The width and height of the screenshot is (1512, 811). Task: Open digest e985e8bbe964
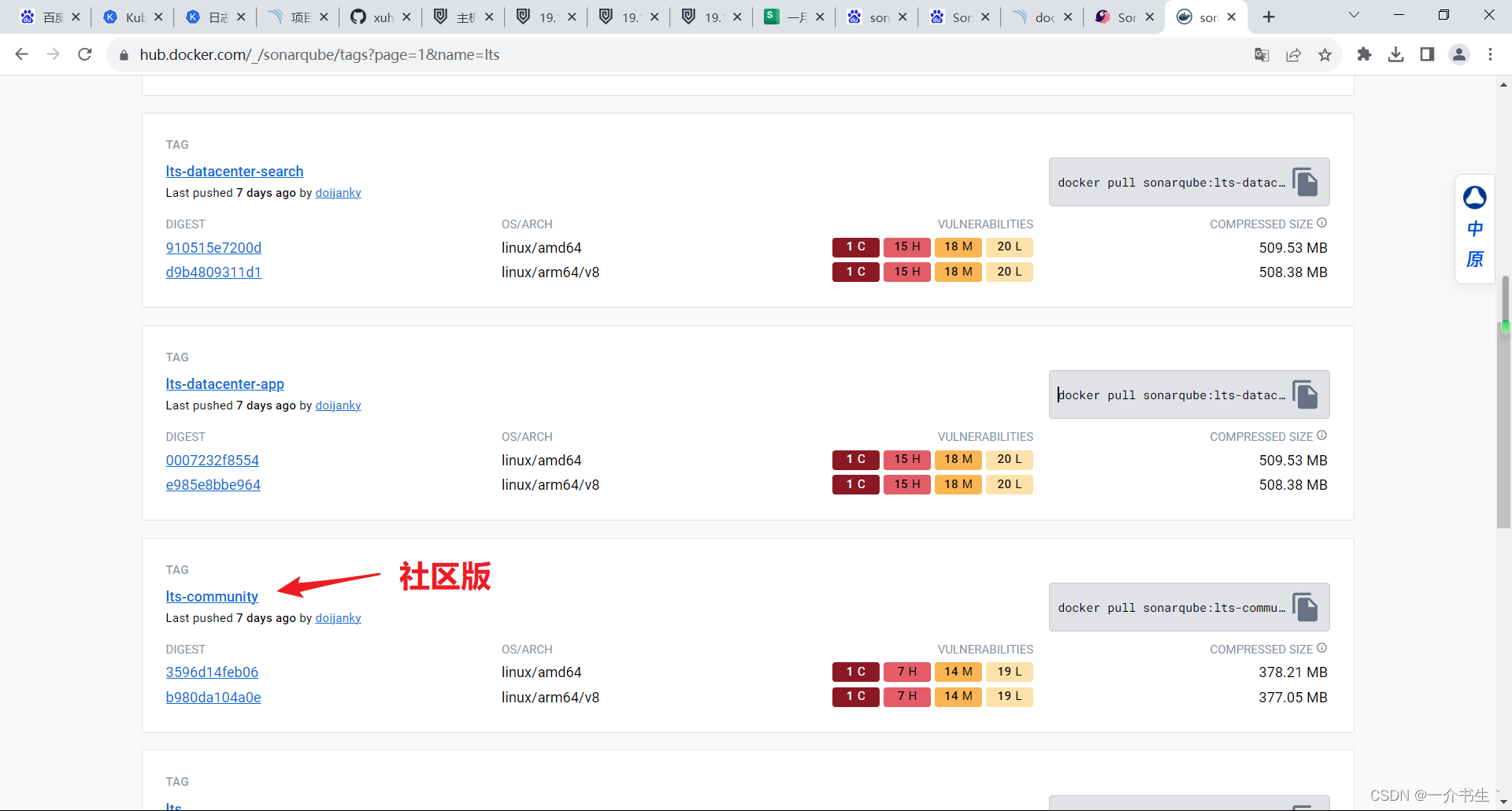point(213,484)
